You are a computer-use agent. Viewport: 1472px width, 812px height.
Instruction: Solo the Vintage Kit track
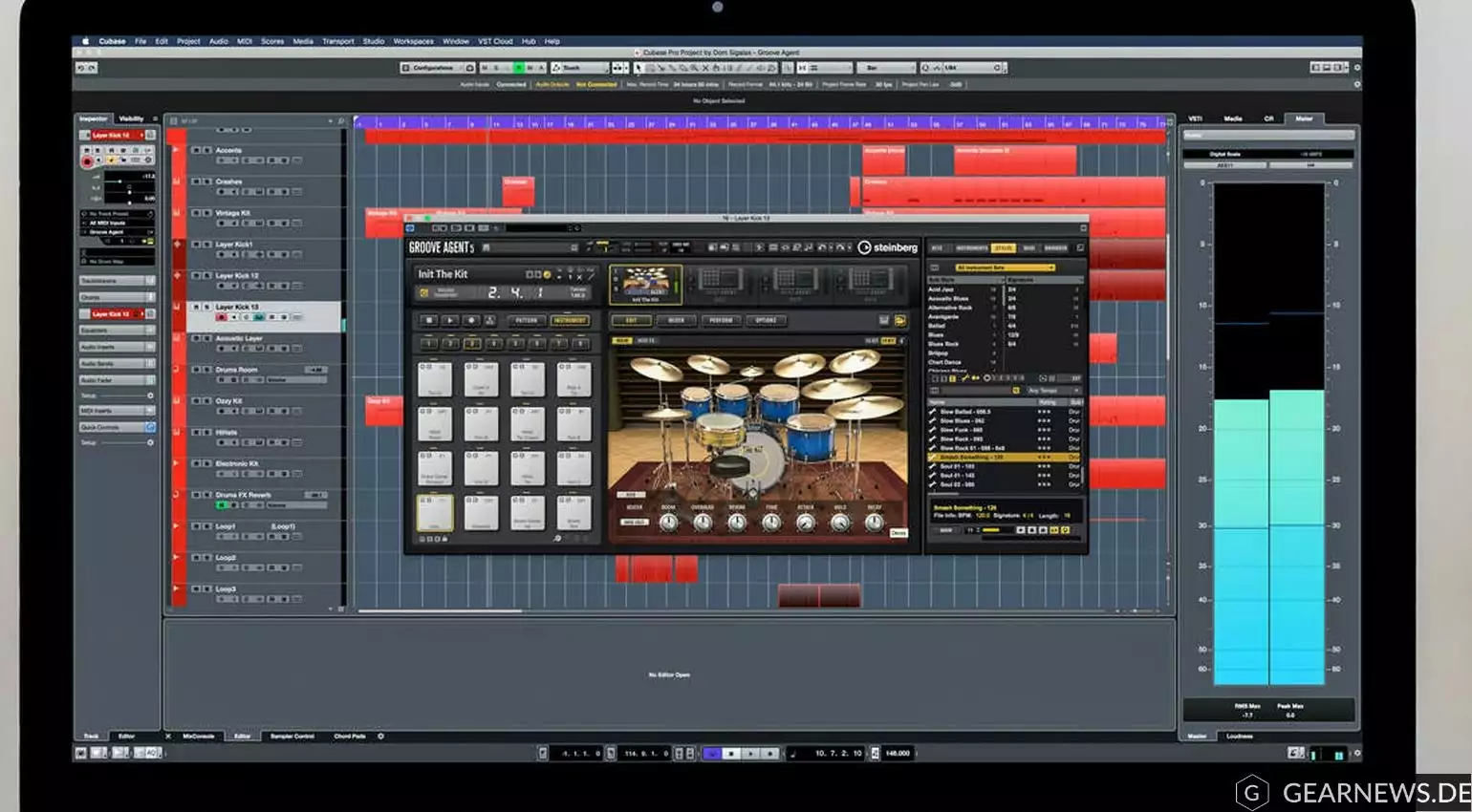(x=206, y=213)
